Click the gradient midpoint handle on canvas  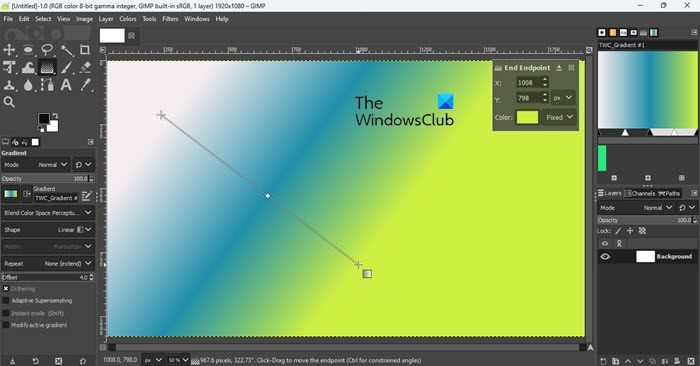267,196
